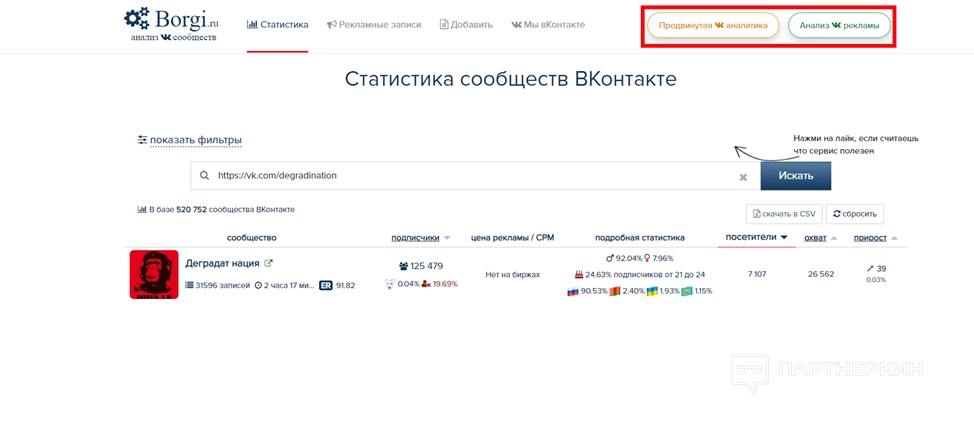The image size is (974, 446).
Task: Open the Деградат нация community avatar
Action: click(x=154, y=275)
